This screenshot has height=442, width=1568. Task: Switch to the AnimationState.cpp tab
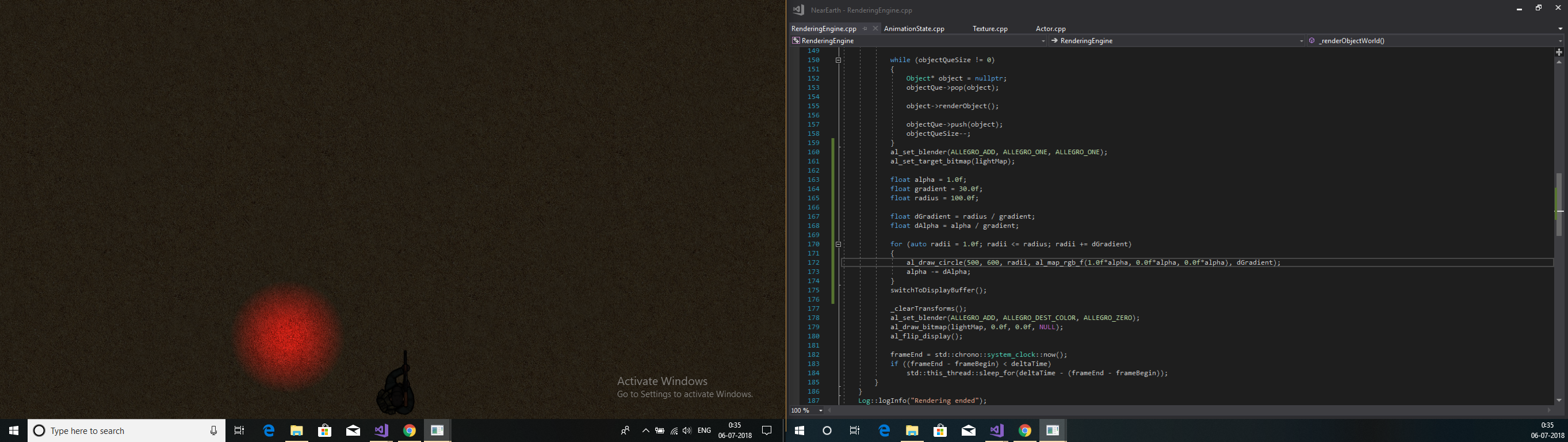pyautogui.click(x=913, y=29)
